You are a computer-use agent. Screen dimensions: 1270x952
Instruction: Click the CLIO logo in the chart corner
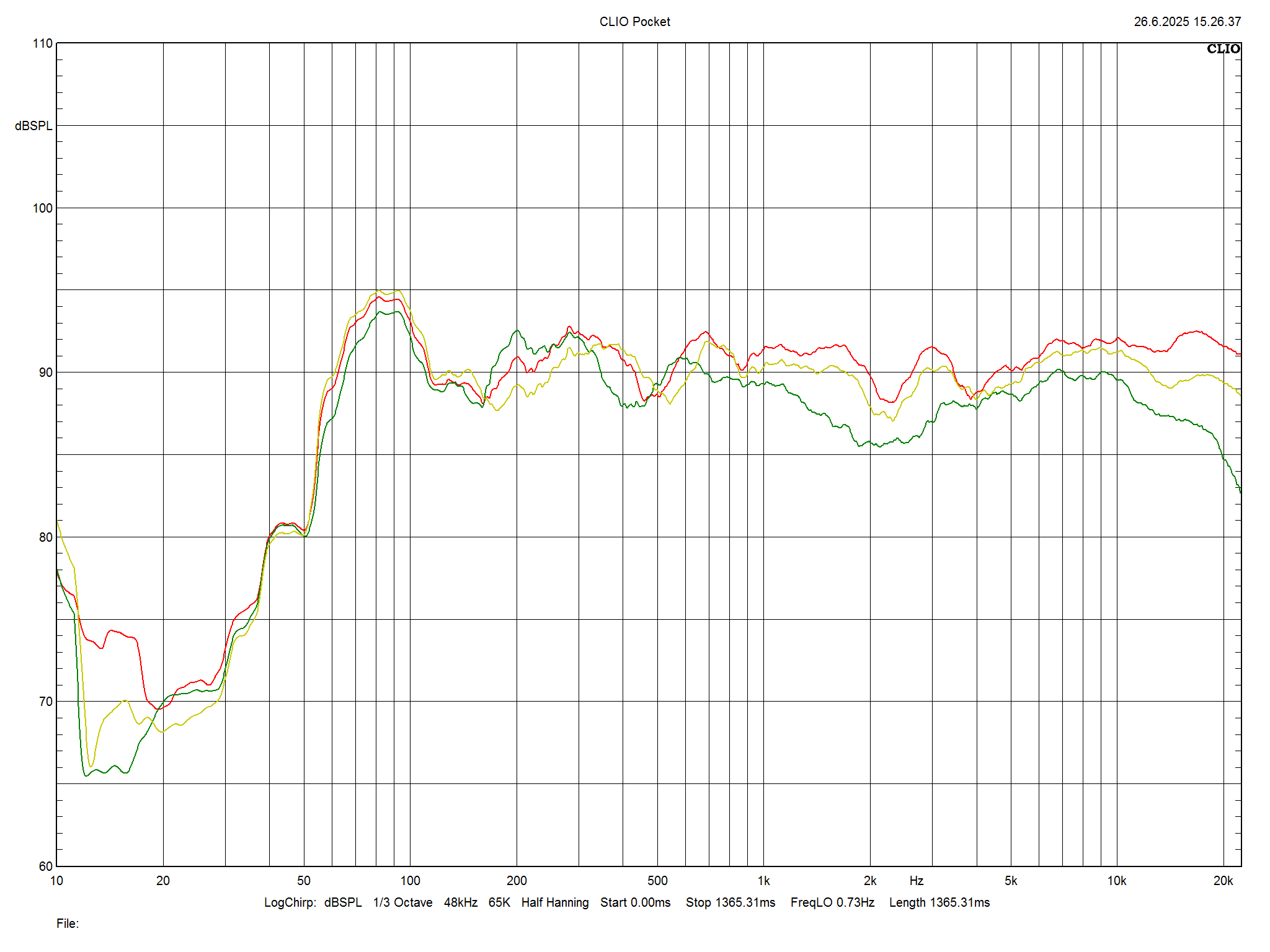[1223, 49]
